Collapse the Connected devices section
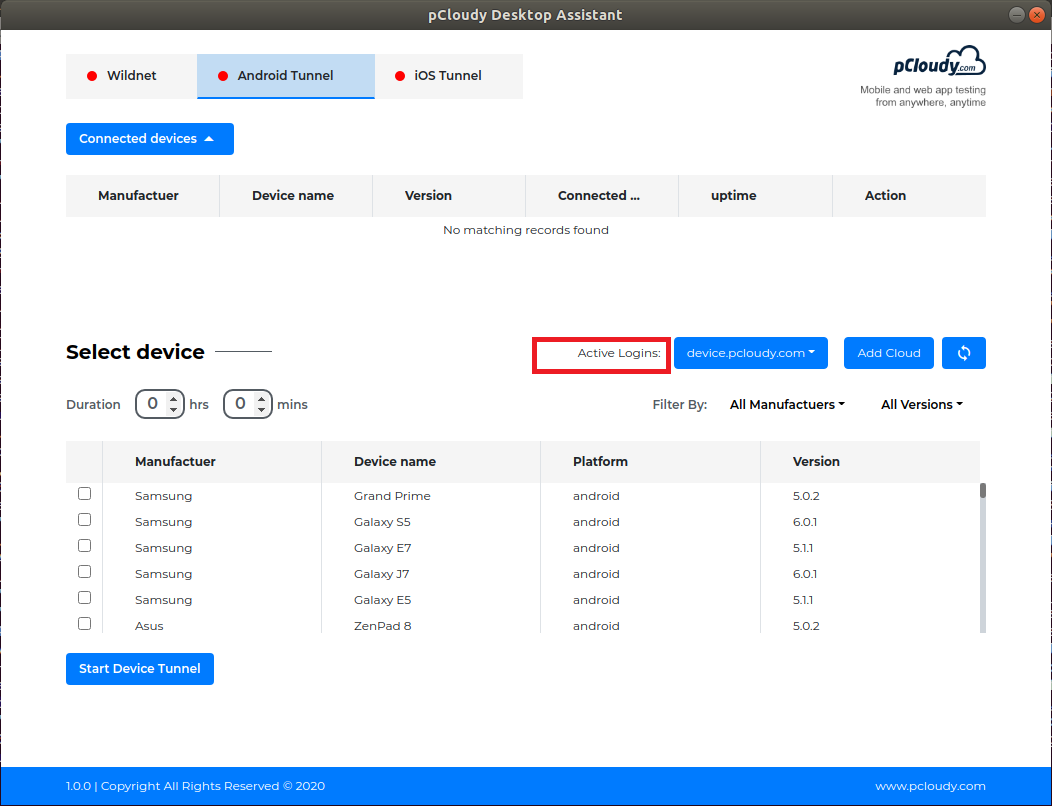 coord(150,139)
